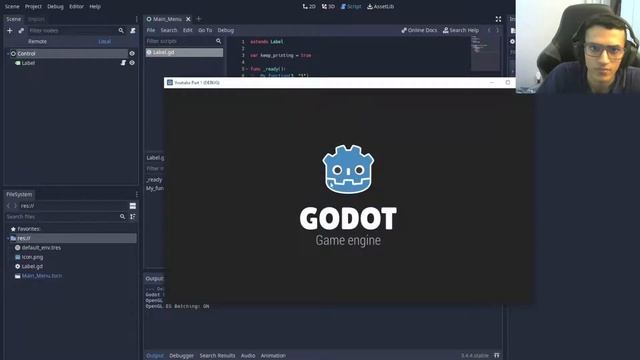Click the script minimap

click(x=485, y=53)
